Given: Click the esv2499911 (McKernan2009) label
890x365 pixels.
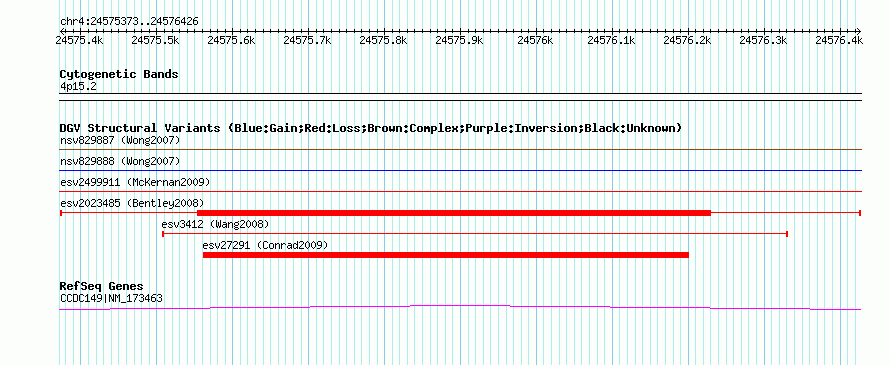Looking at the screenshot, I should click(x=135, y=182).
